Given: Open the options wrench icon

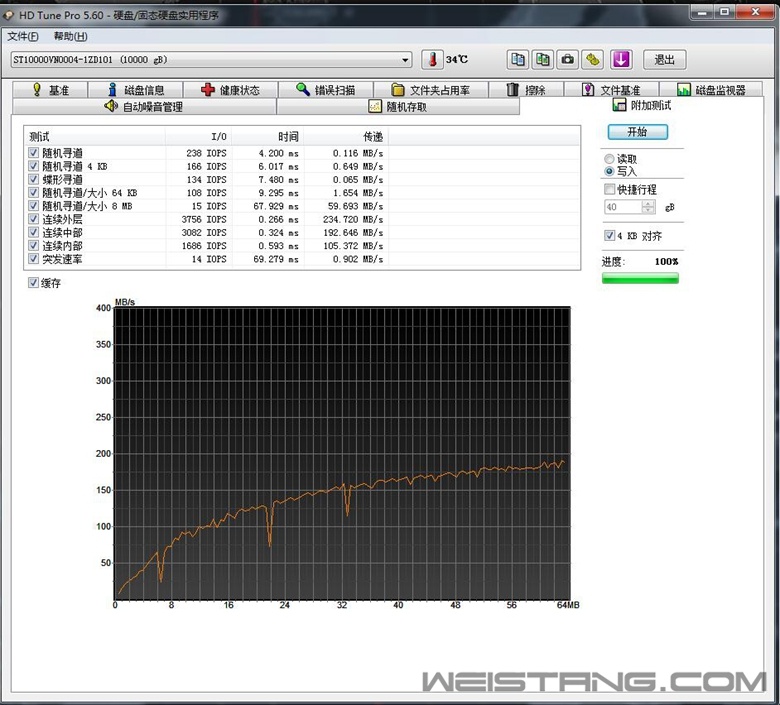Looking at the screenshot, I should coord(592,60).
